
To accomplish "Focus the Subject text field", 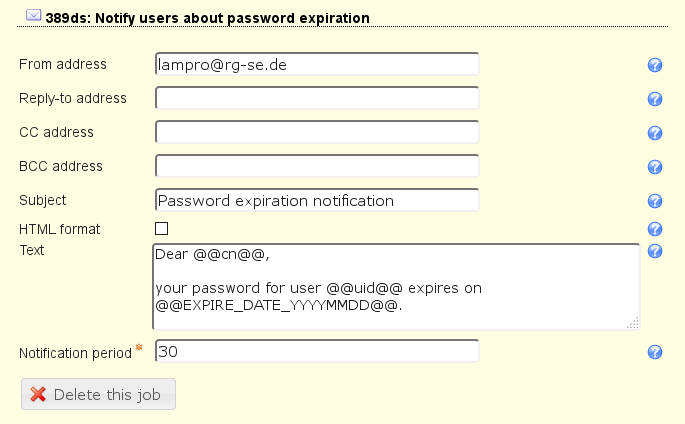I will (317, 200).
